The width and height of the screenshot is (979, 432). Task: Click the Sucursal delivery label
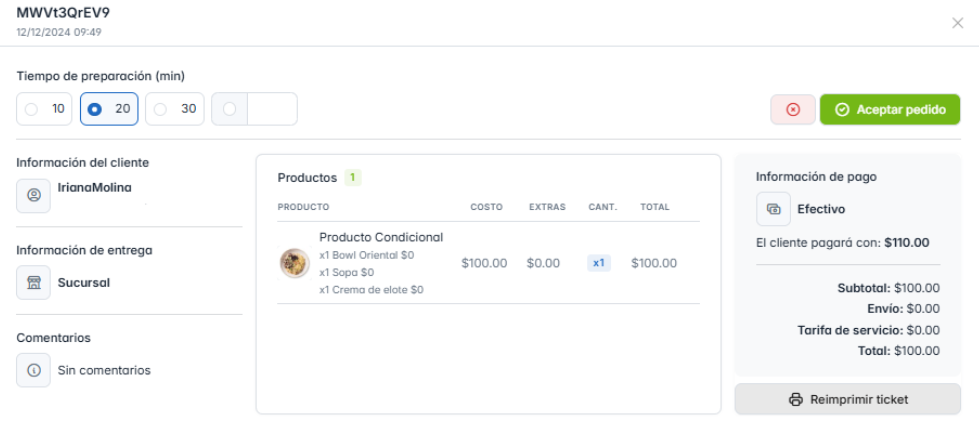coord(84,283)
